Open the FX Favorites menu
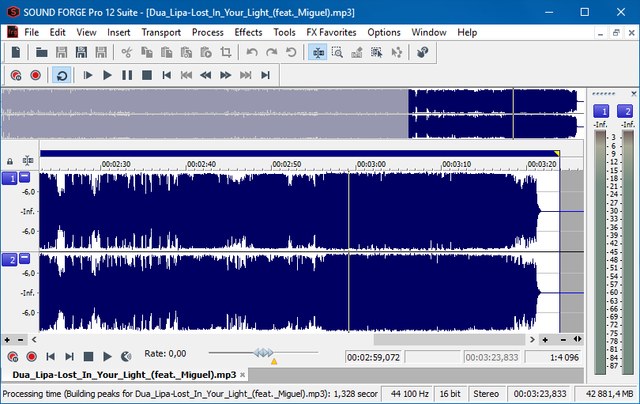The width and height of the screenshot is (640, 404). [331, 32]
